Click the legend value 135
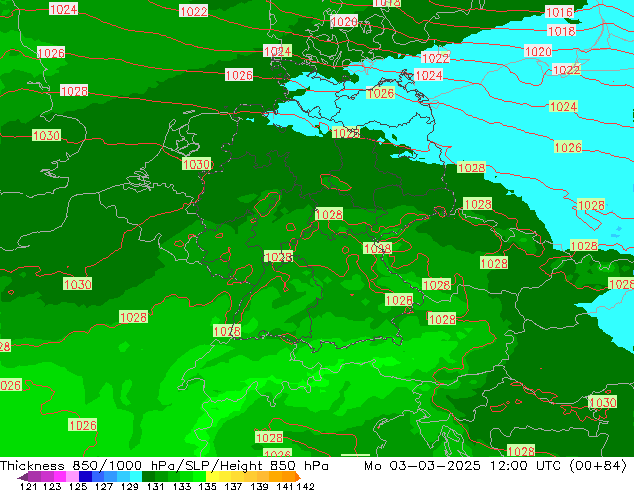Image resolution: width=634 pixels, height=490 pixels. (x=207, y=486)
